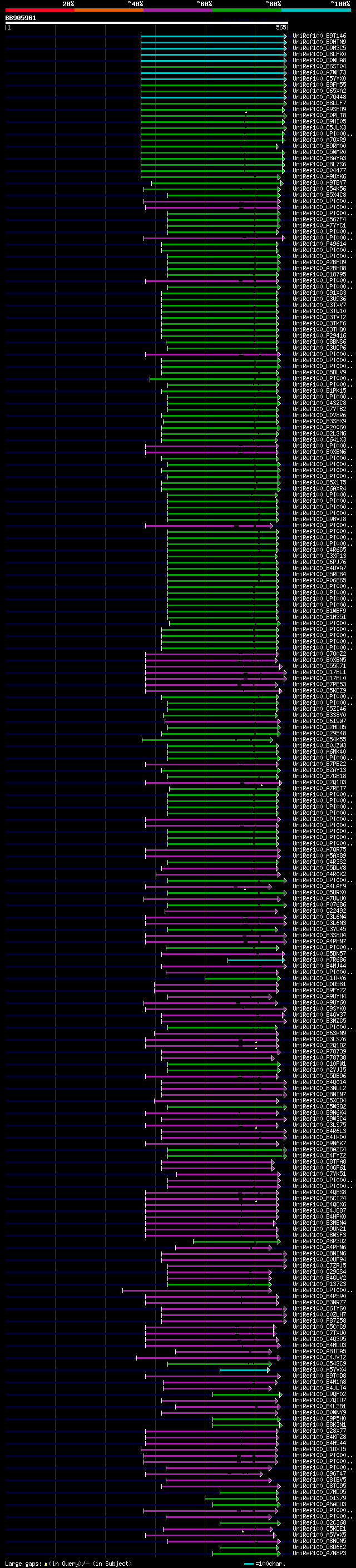This screenshot has width=356, height=1568.
Task: Click label UniRef100_A7QR75
Action: 319,850
